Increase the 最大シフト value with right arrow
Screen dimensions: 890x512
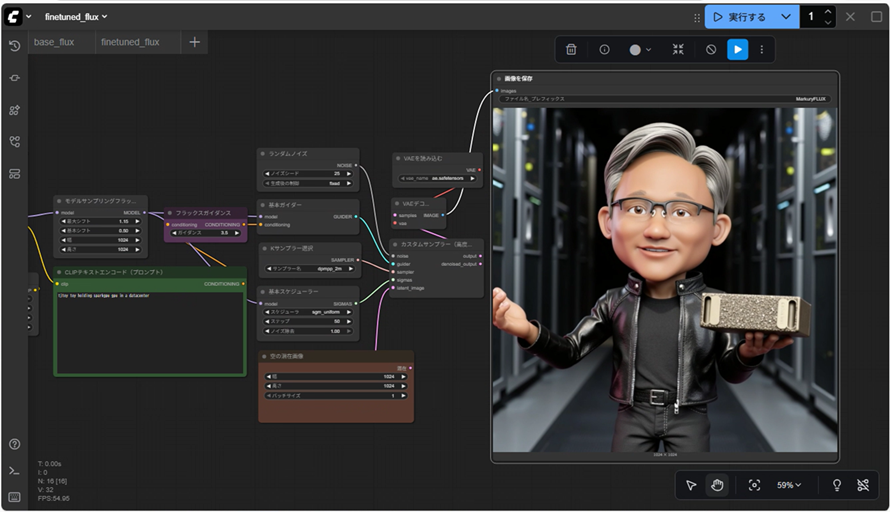pos(137,221)
